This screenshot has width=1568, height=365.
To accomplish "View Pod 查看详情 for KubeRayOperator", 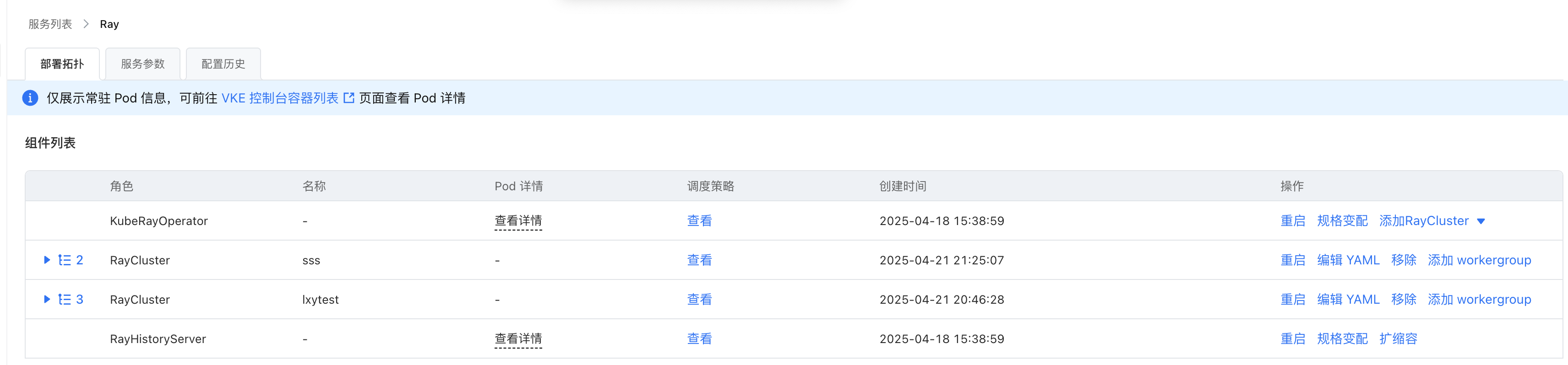I will pos(518,221).
